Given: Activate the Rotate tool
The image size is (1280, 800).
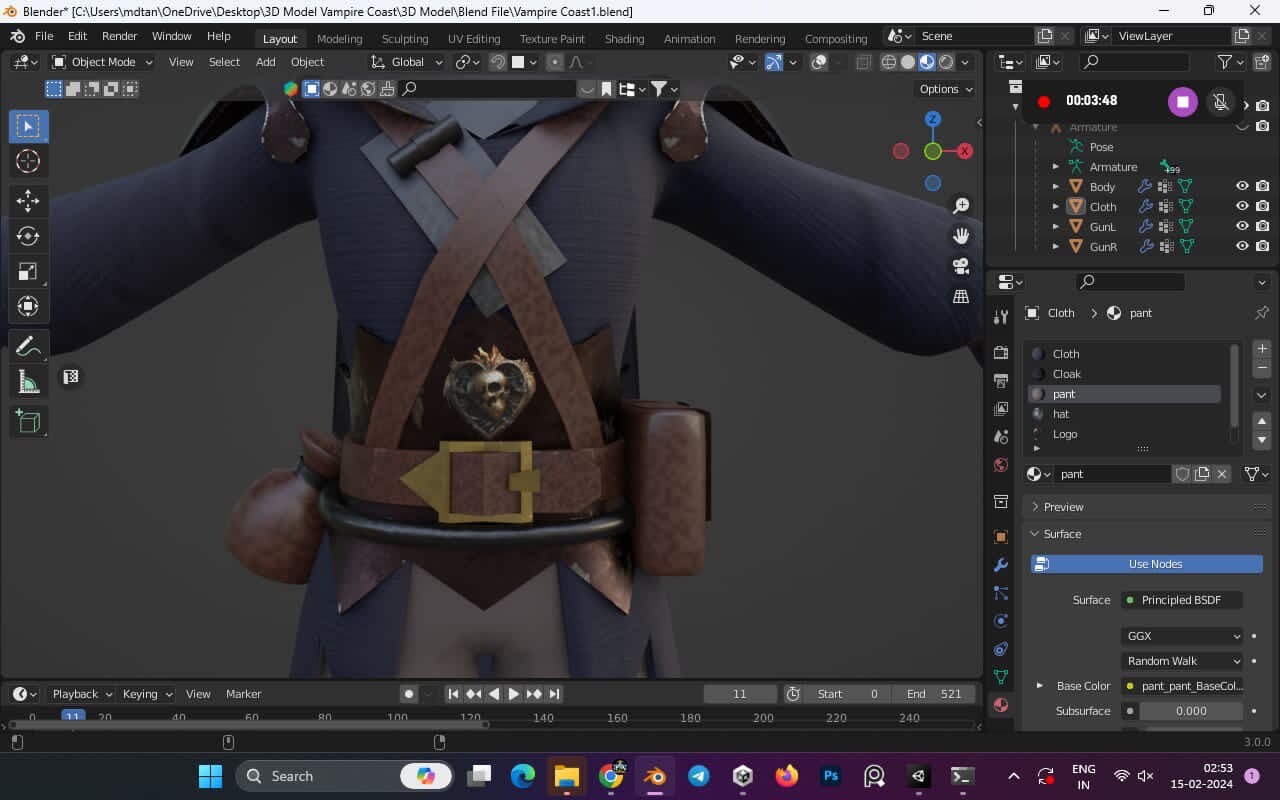Looking at the screenshot, I should coord(28,236).
